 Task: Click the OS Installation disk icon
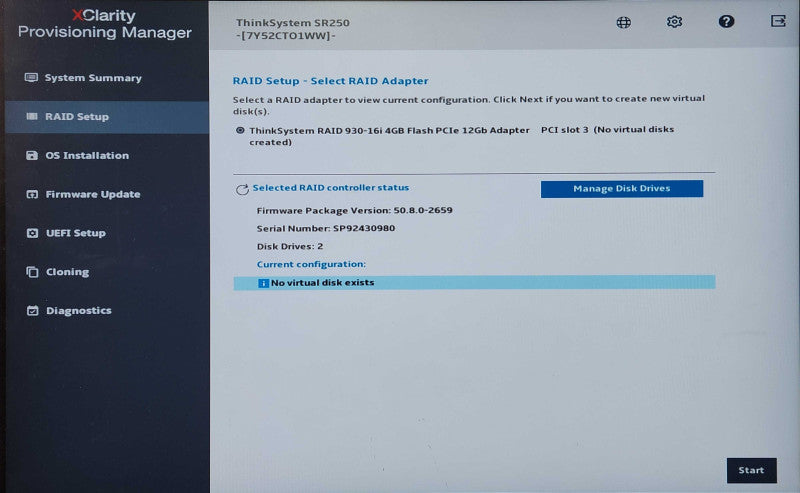click(32, 155)
